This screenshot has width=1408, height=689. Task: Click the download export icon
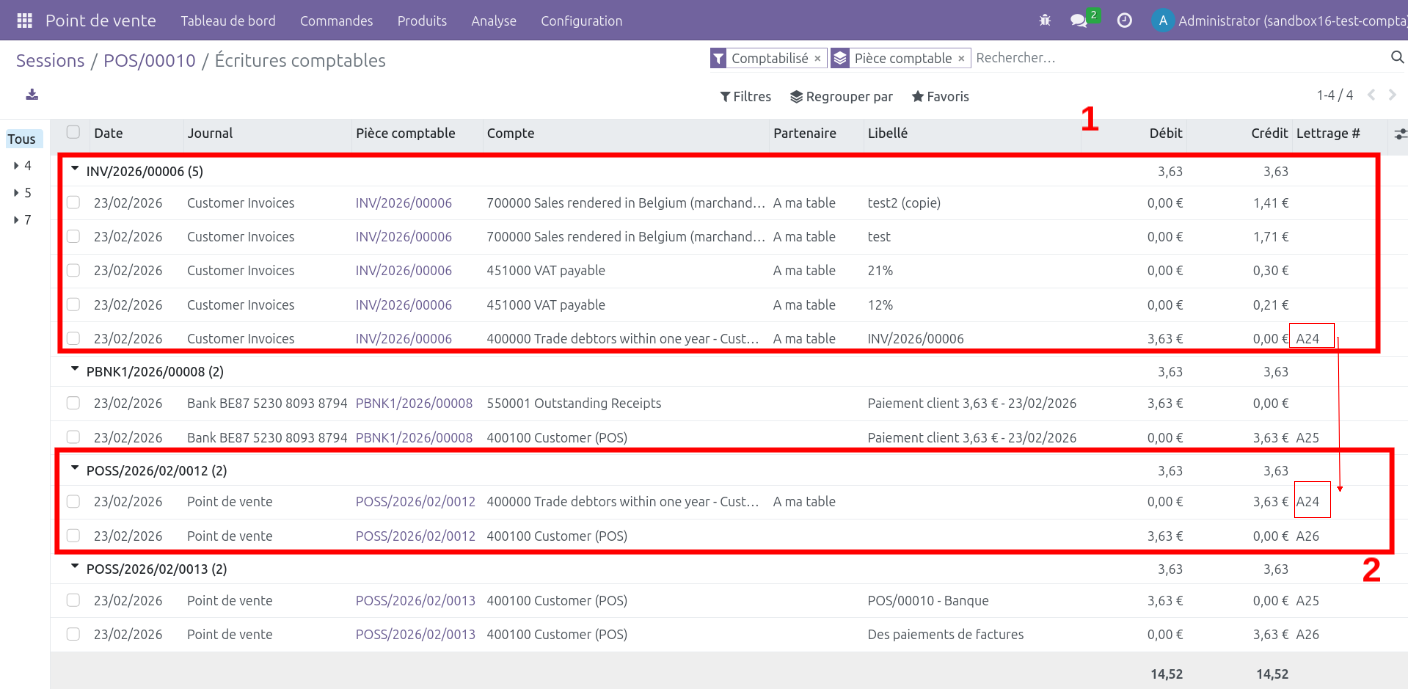32,95
